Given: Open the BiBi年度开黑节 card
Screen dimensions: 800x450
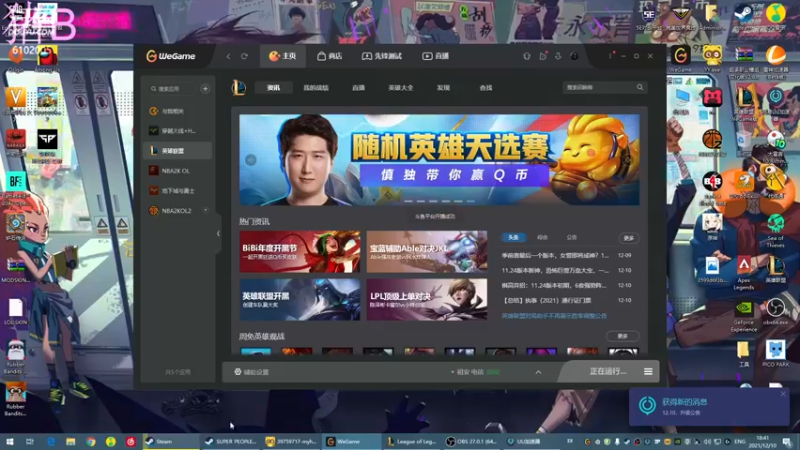Looking at the screenshot, I should pos(300,252).
